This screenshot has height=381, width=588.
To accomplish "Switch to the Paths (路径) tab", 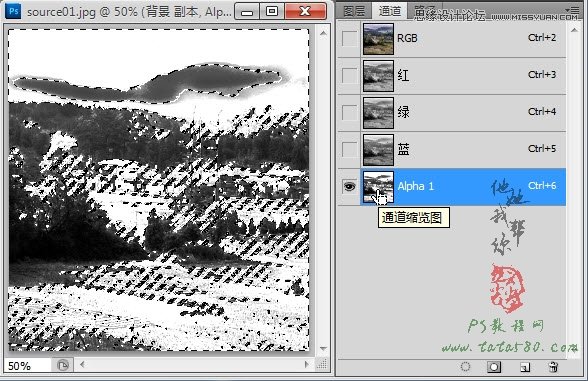I will point(425,11).
